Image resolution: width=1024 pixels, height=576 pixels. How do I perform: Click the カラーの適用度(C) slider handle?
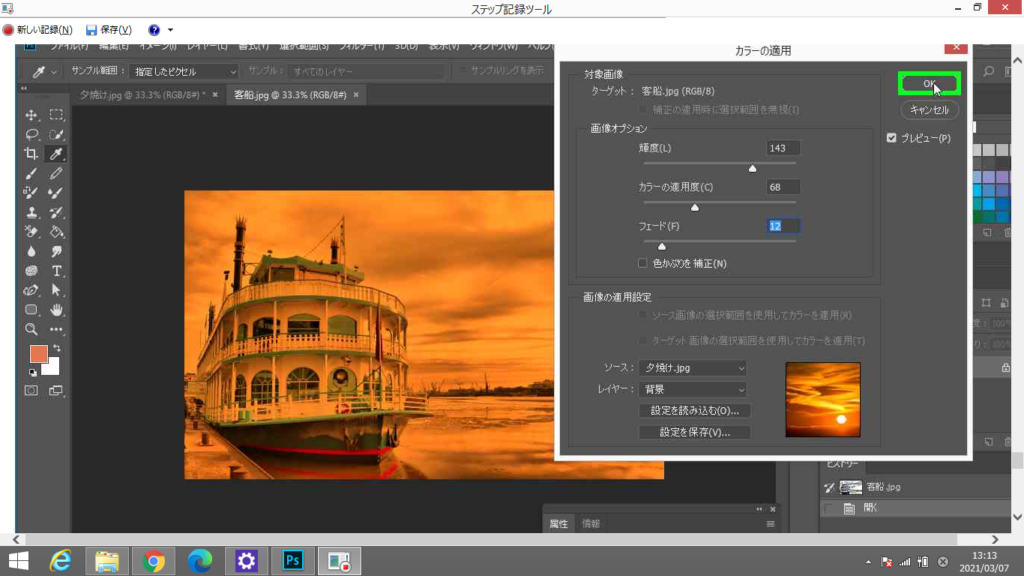point(695,208)
